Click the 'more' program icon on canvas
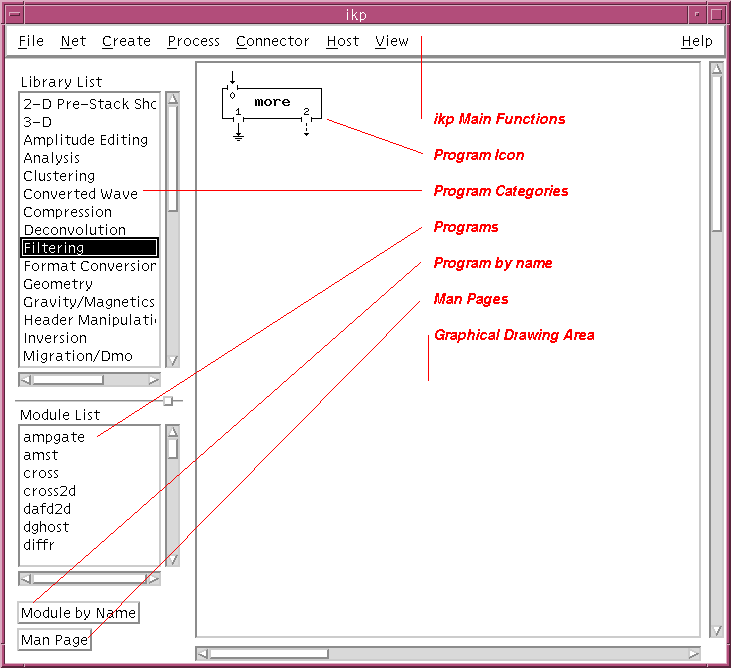Viewport: 731px width, 668px height. click(x=270, y=102)
